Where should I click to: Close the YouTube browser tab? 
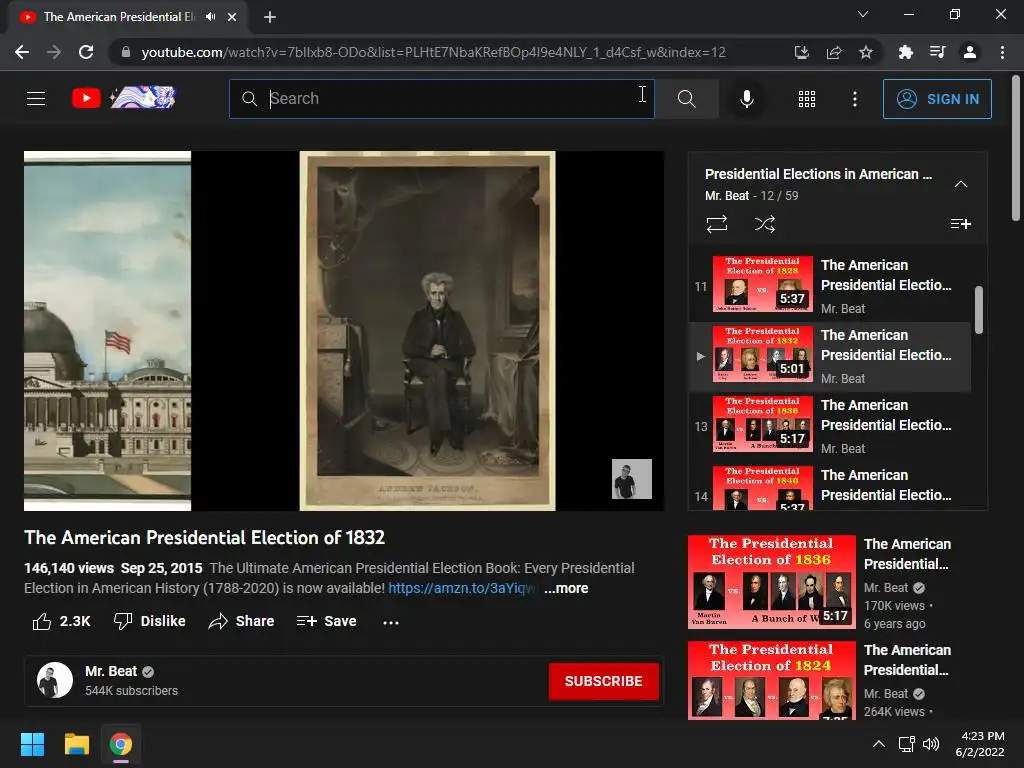[232, 17]
